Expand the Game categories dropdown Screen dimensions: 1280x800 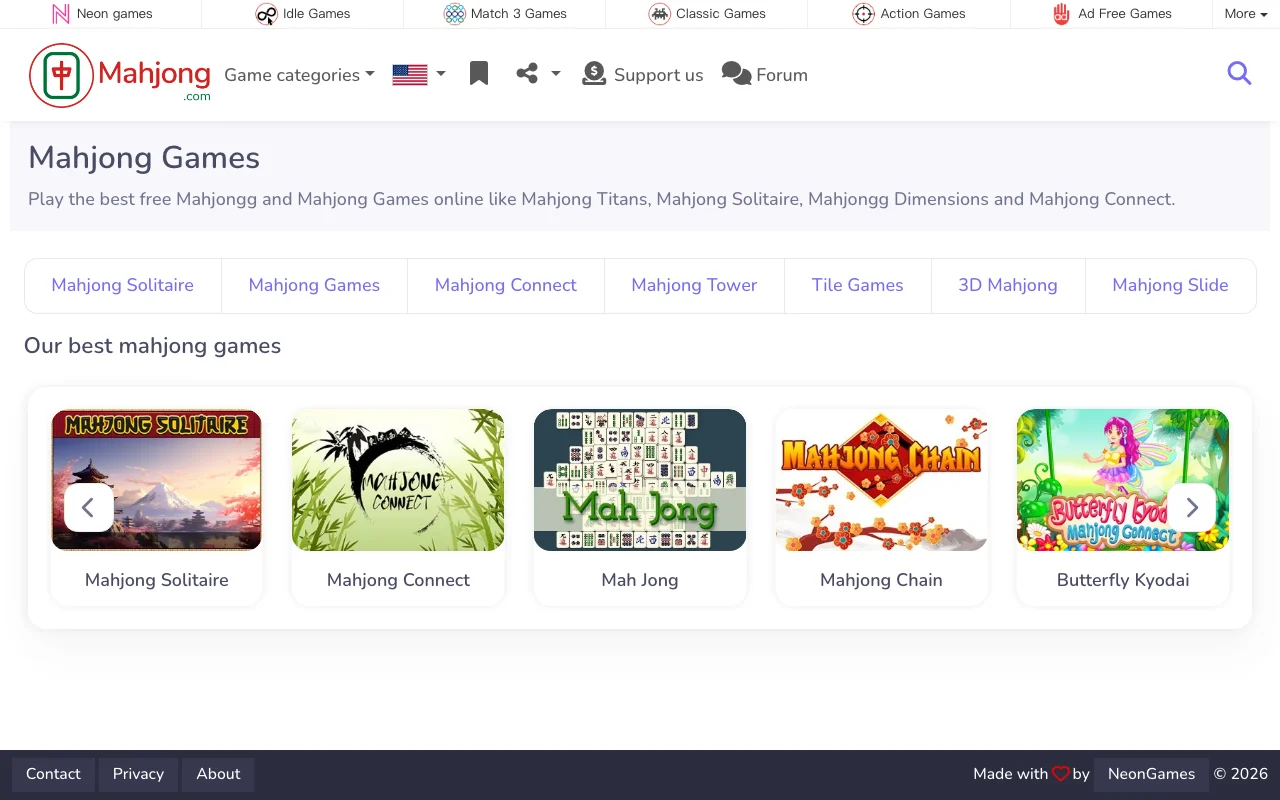tap(299, 75)
